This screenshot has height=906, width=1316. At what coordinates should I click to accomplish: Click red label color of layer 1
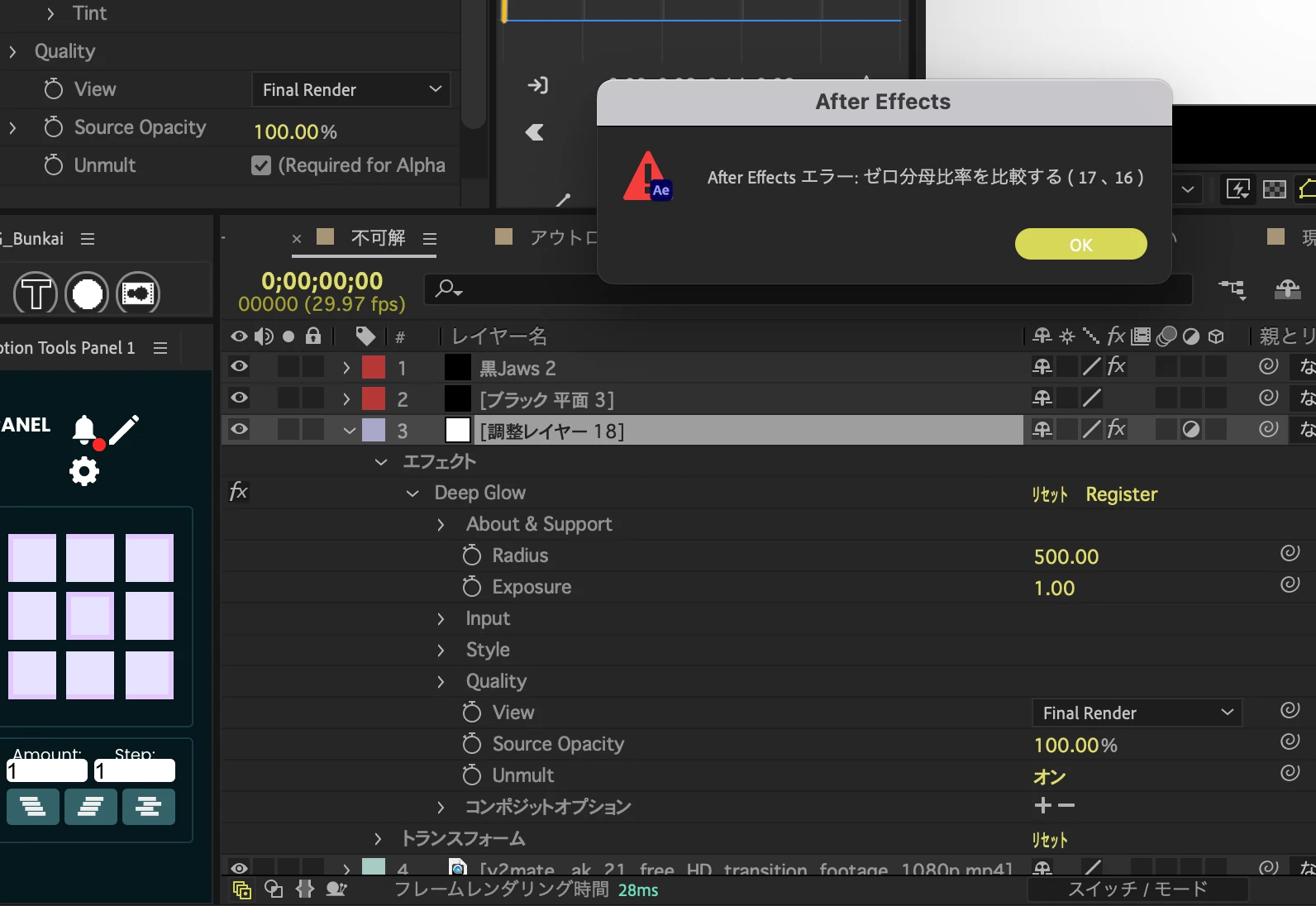coord(374,367)
